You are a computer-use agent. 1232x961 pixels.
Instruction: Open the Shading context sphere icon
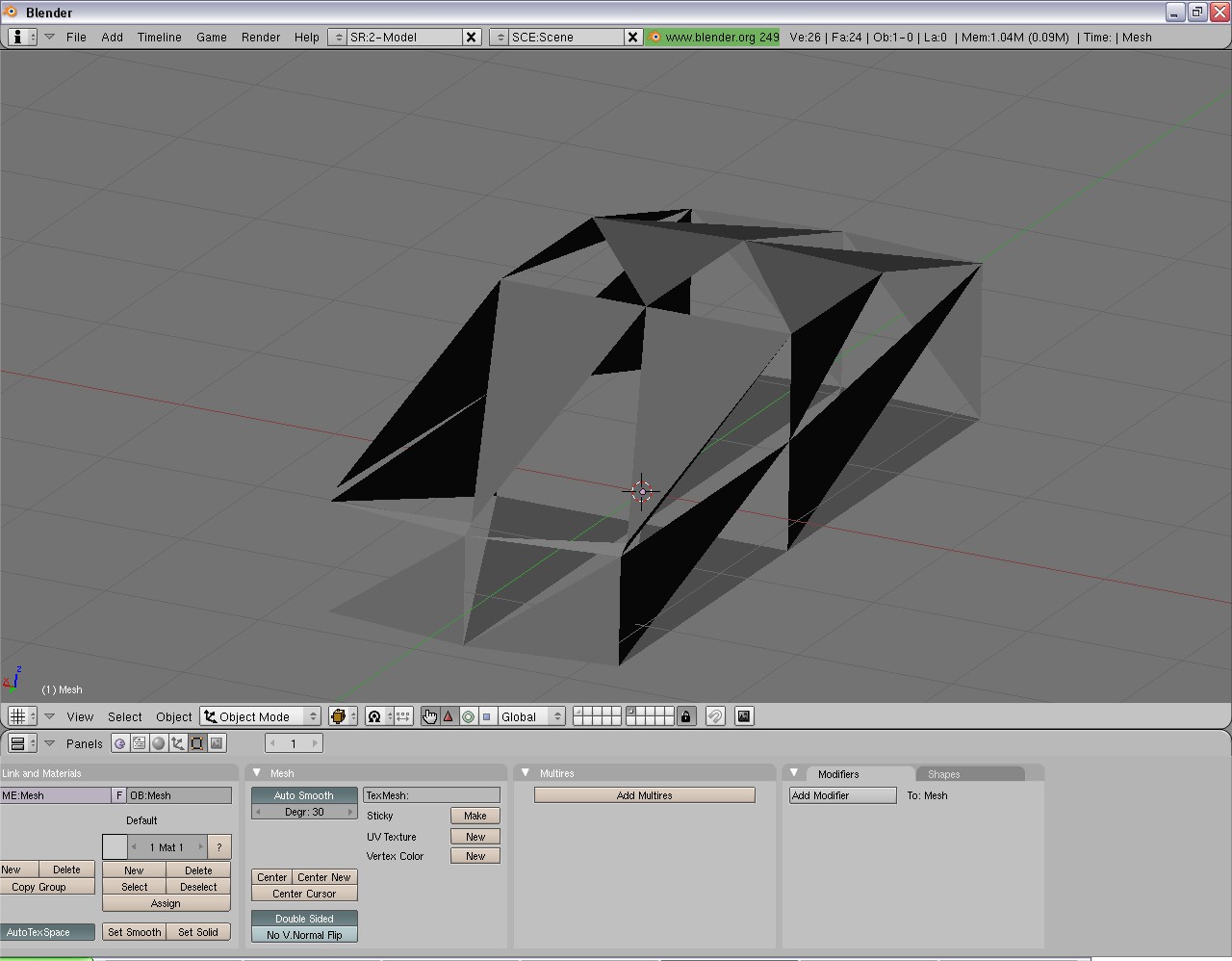[x=159, y=743]
